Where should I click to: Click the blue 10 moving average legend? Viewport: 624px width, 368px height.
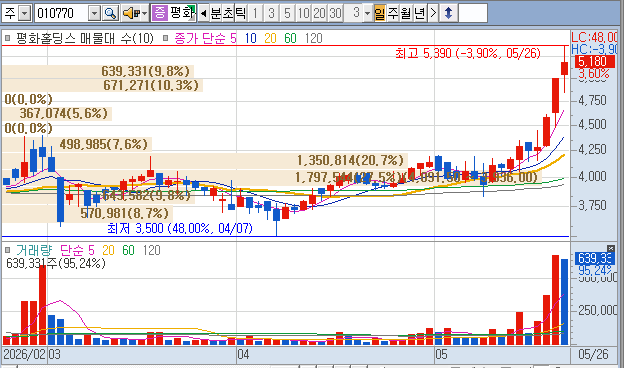[x=250, y=38]
